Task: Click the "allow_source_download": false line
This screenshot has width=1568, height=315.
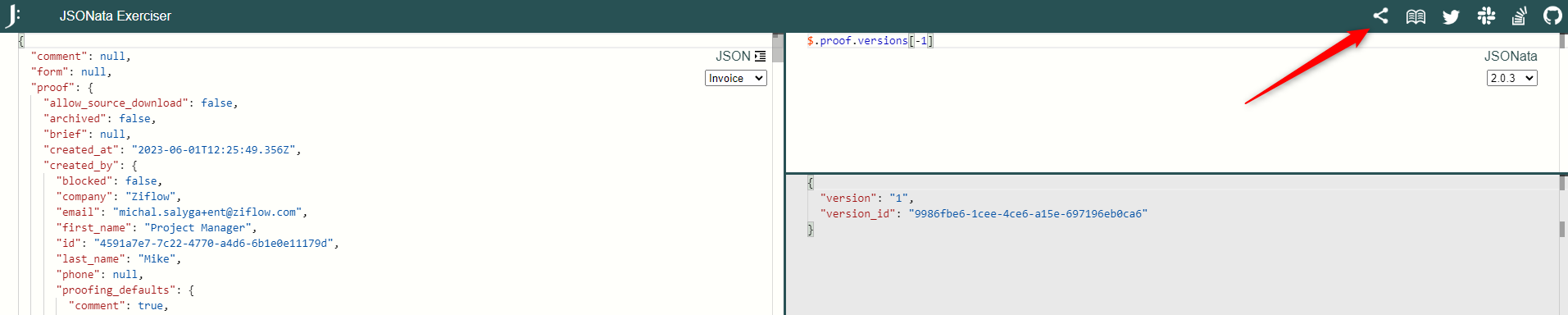Action: pos(141,103)
